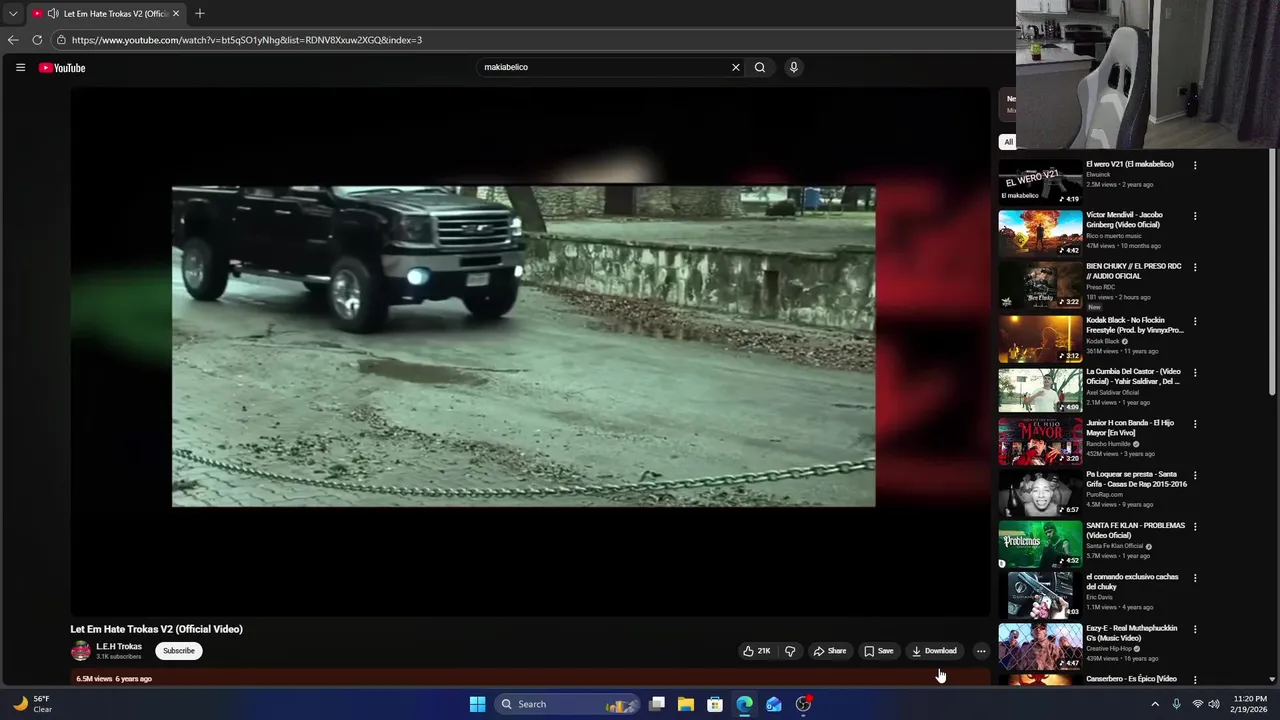Open more actions ellipsis under the video
Screen dimensions: 1280x720
coord(981,651)
